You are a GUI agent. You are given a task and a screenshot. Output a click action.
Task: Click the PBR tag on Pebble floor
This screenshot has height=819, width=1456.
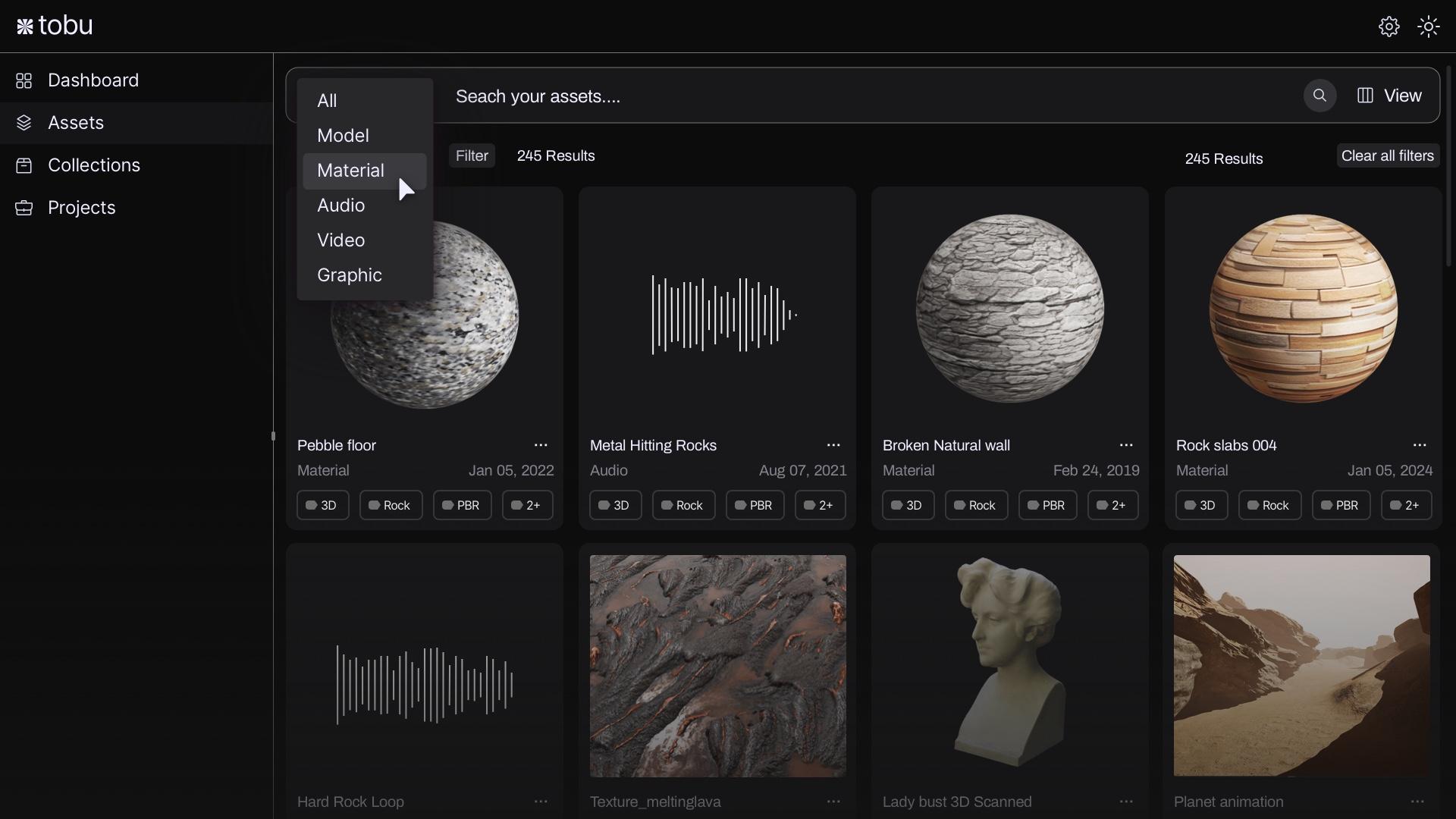point(462,505)
